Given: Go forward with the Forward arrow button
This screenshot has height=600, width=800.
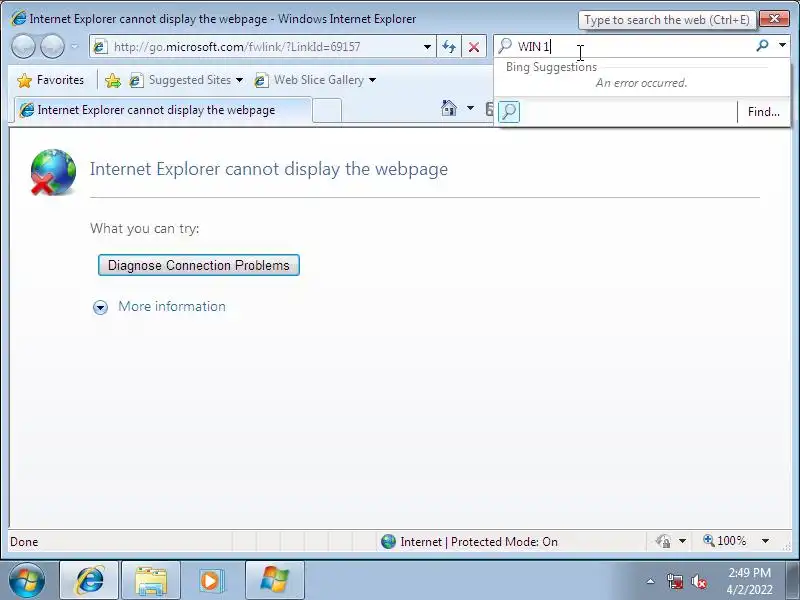Looking at the screenshot, I should (52, 47).
